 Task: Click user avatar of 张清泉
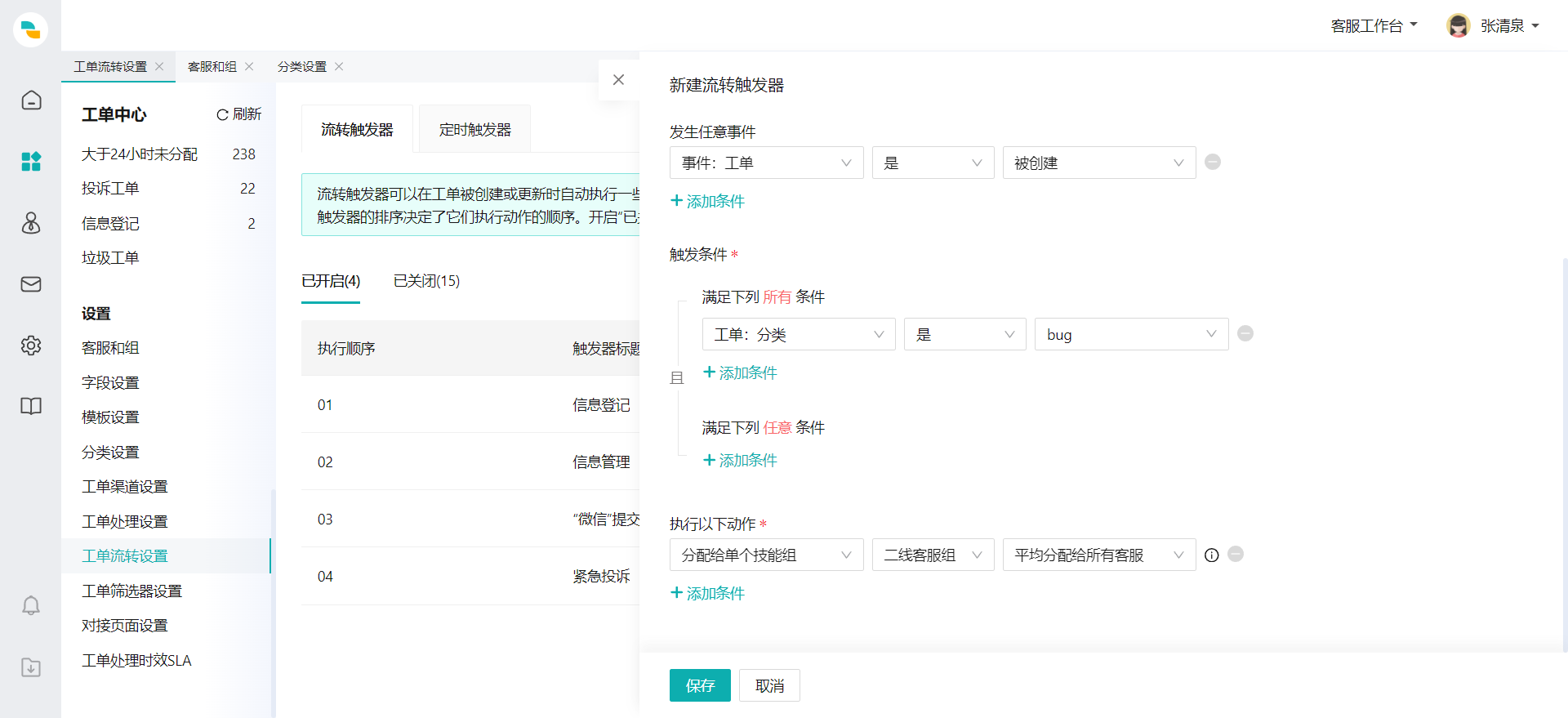coord(1458,25)
